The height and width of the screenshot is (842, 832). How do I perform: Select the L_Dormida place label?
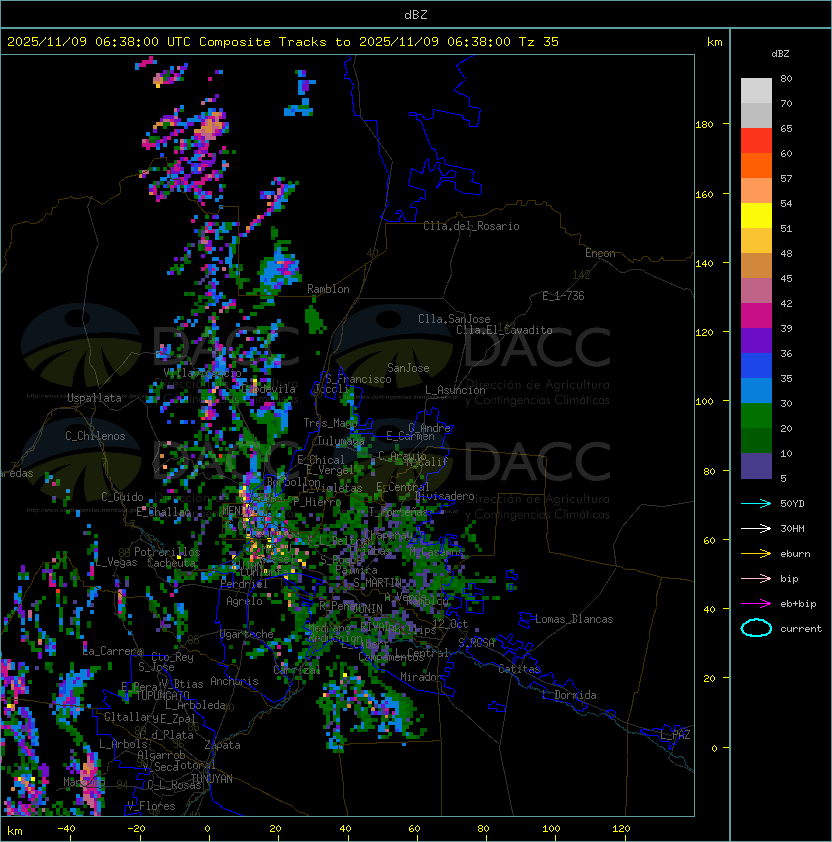(569, 695)
